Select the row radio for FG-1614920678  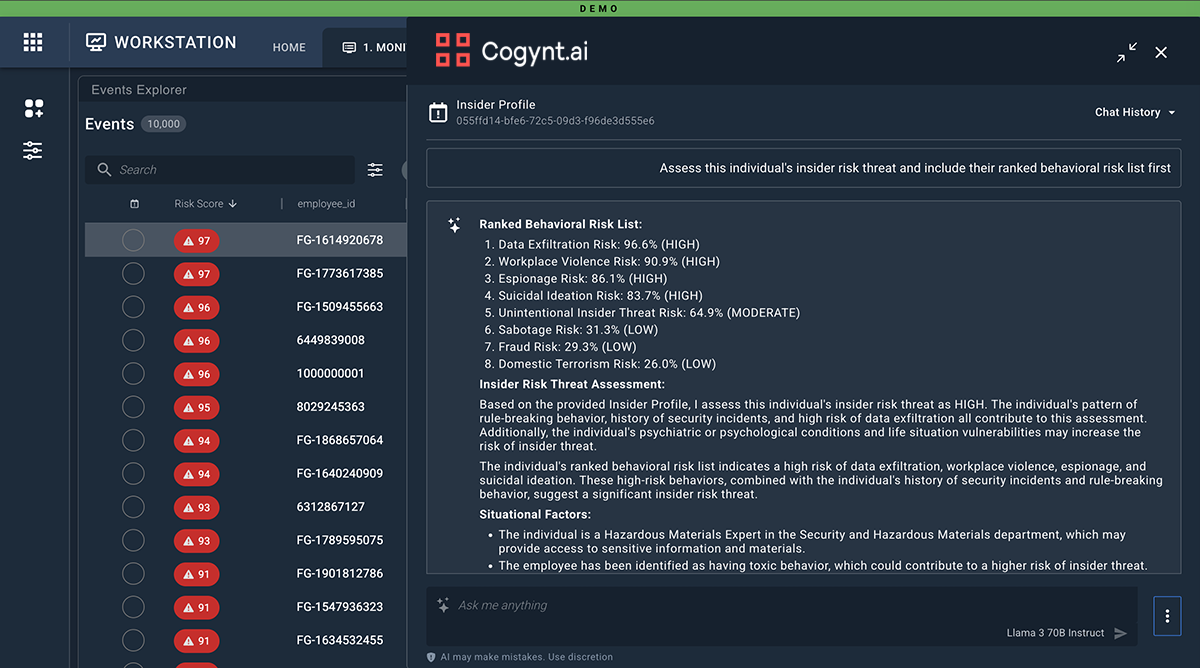[x=133, y=240]
